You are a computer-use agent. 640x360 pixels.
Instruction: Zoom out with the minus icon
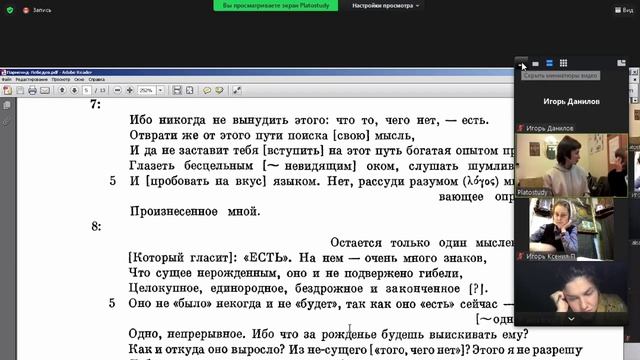(117, 90)
